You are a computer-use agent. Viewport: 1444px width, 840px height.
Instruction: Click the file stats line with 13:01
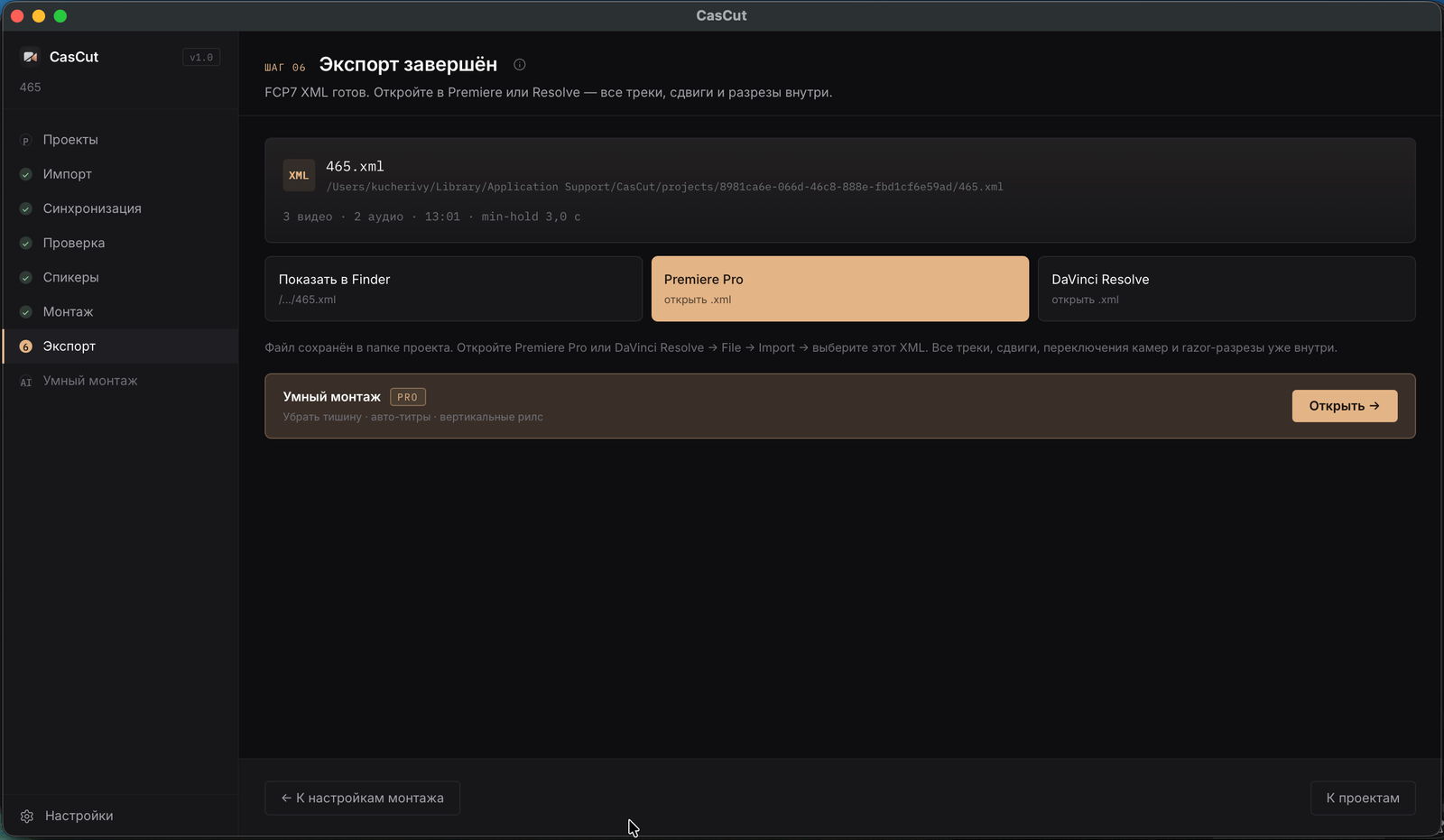431,217
